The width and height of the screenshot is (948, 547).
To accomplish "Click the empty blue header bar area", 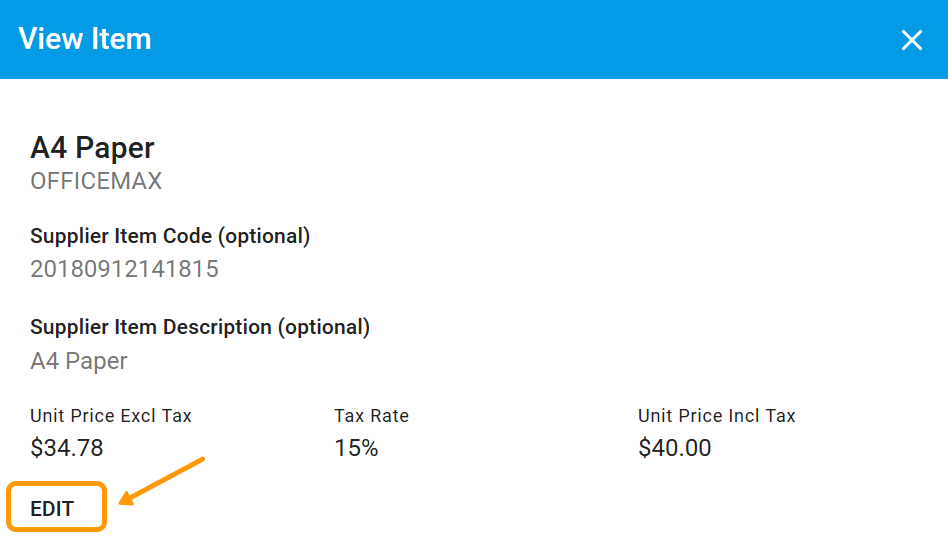I will pyautogui.click(x=500, y=40).
